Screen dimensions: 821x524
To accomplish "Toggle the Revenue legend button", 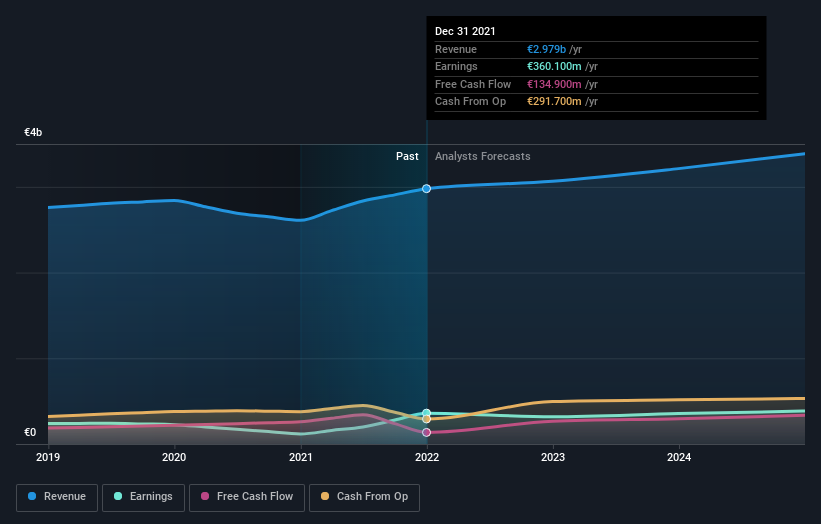I will (x=57, y=497).
